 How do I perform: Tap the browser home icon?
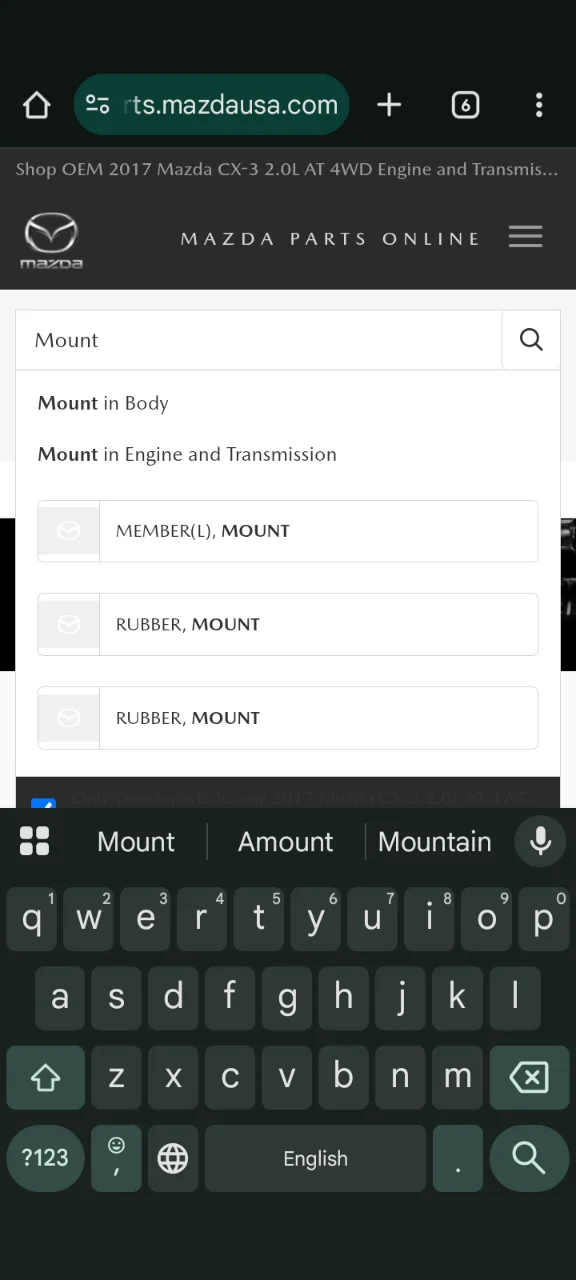(x=36, y=105)
